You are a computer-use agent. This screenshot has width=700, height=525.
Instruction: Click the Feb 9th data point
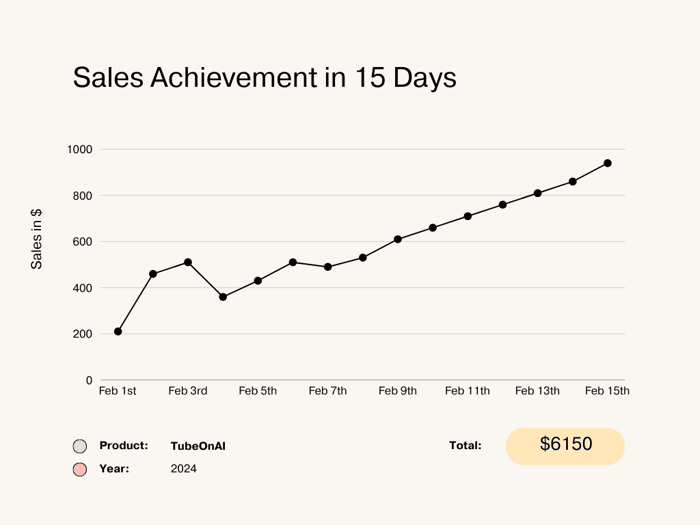[x=398, y=239]
